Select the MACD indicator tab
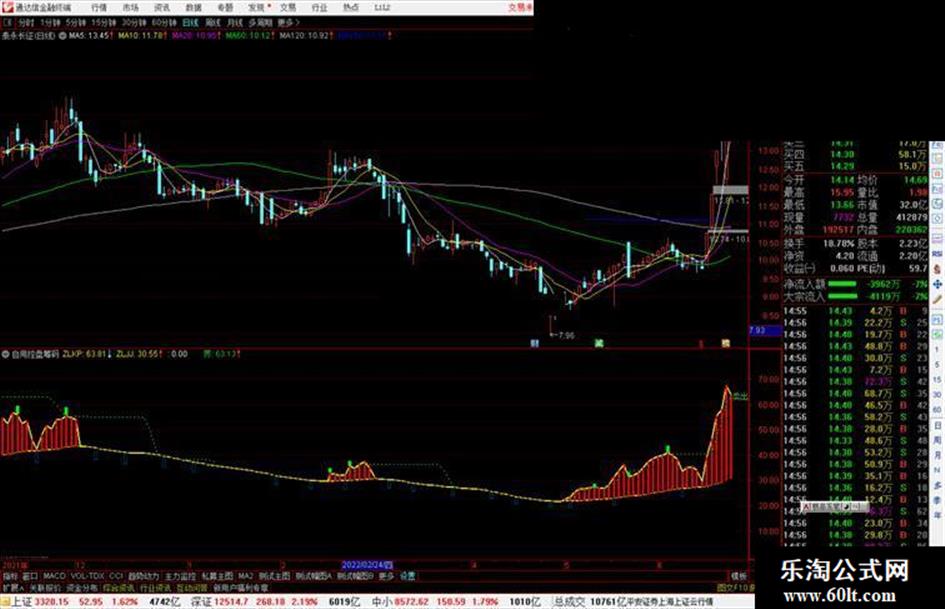945x609 pixels. click(54, 576)
